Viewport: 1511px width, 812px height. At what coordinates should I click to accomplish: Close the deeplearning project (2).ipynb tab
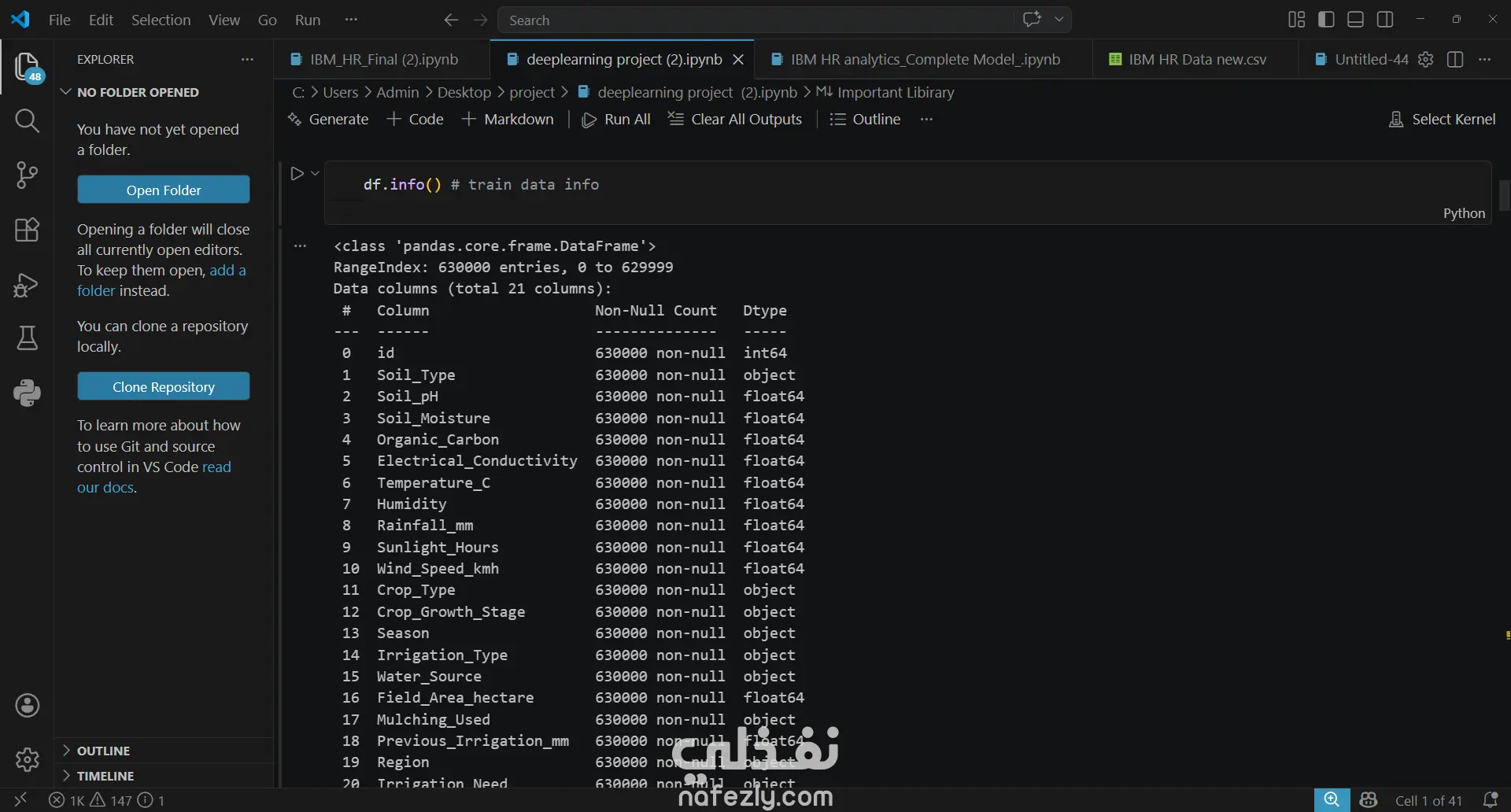point(738,59)
